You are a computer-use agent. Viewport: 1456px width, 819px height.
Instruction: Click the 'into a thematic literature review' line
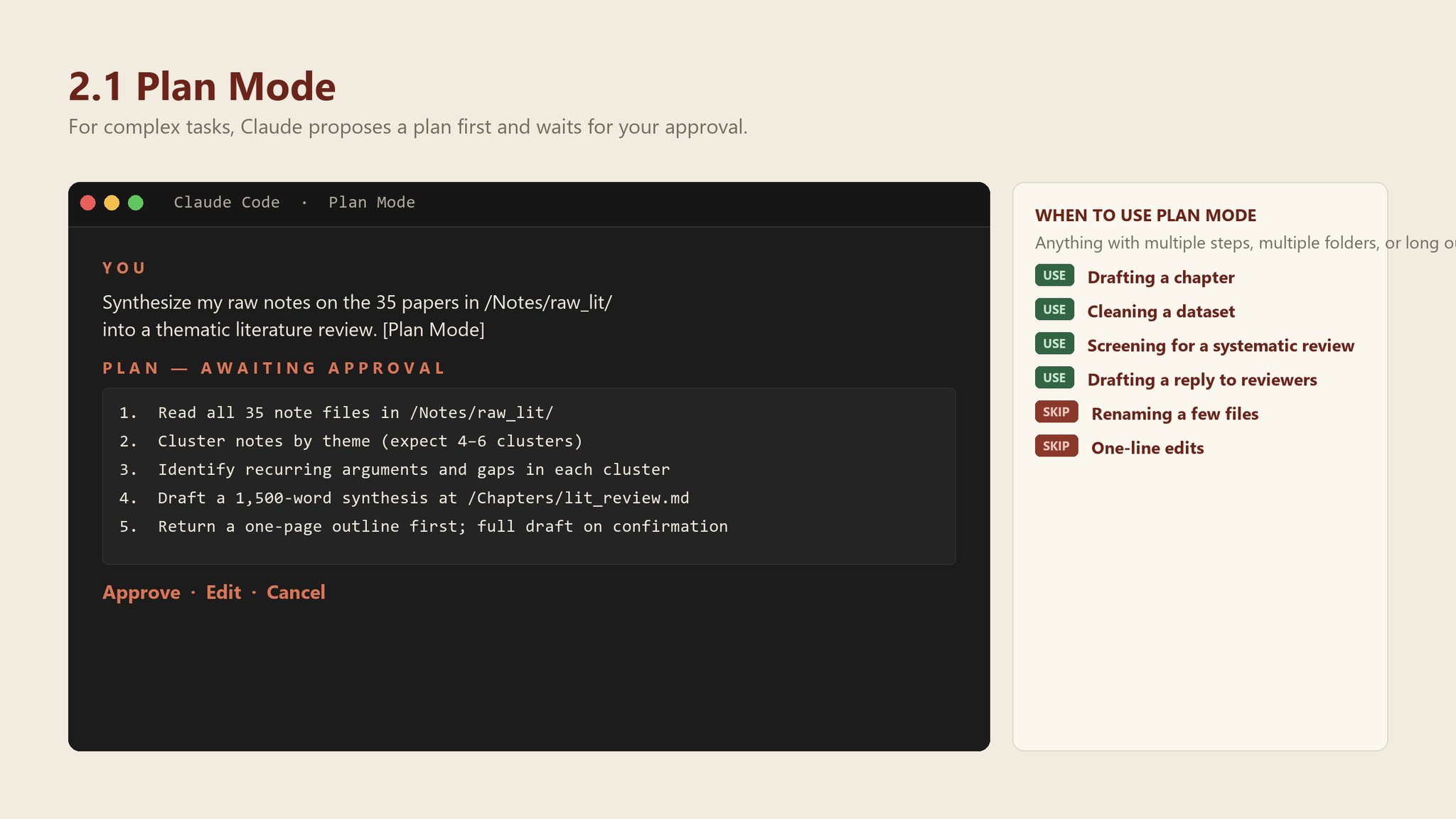(294, 330)
